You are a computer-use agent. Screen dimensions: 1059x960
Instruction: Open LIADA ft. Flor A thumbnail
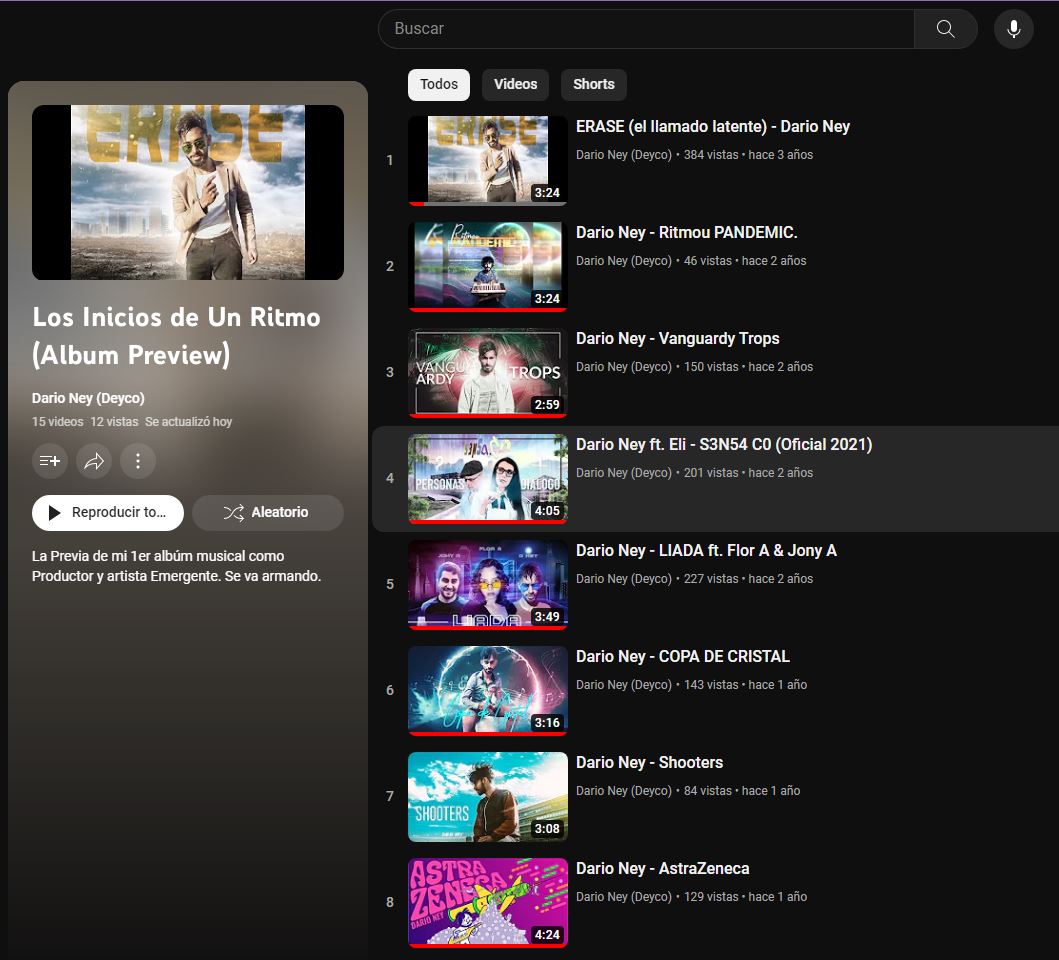click(x=488, y=584)
